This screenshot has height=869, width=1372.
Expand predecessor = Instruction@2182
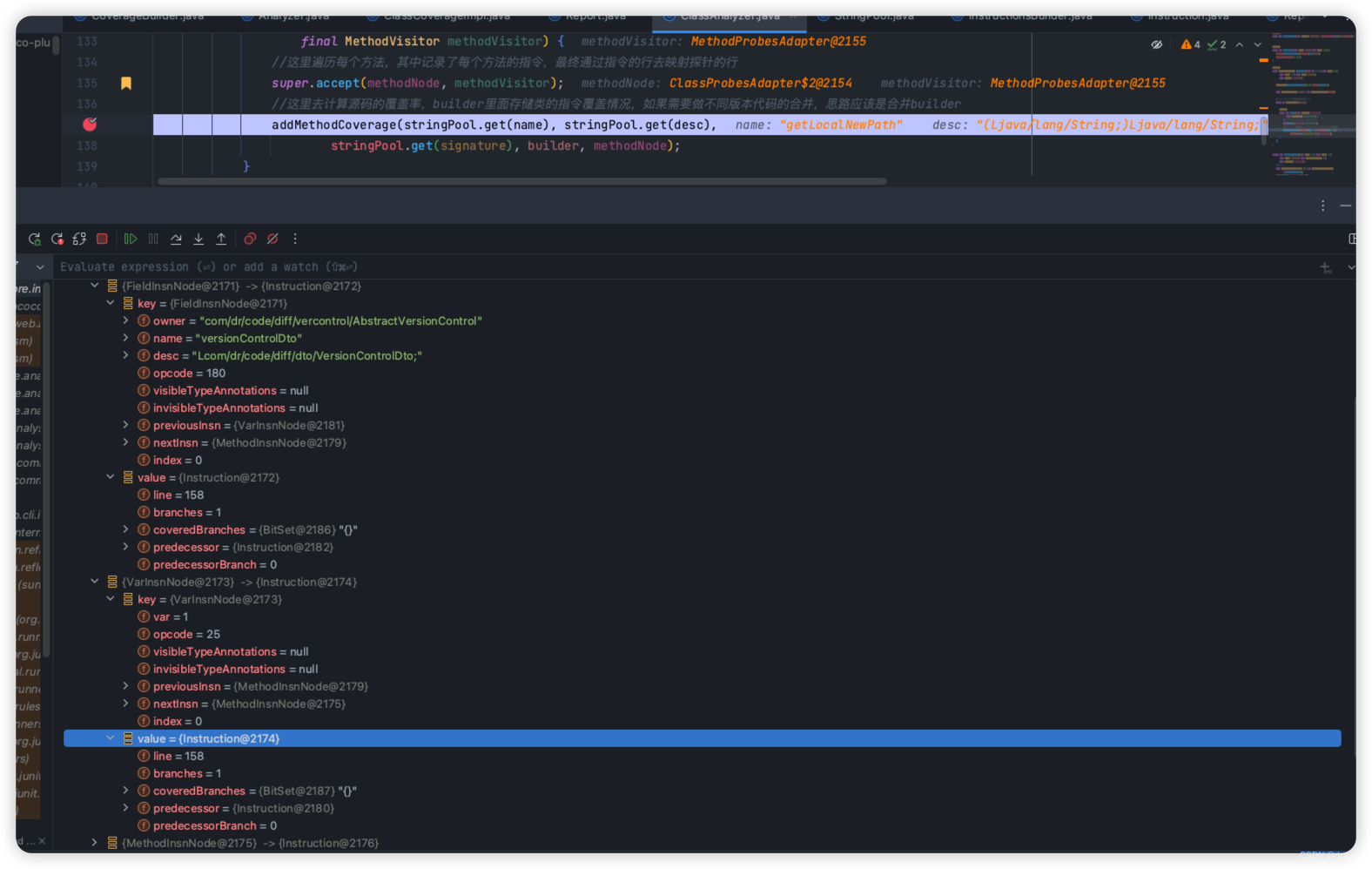(126, 547)
